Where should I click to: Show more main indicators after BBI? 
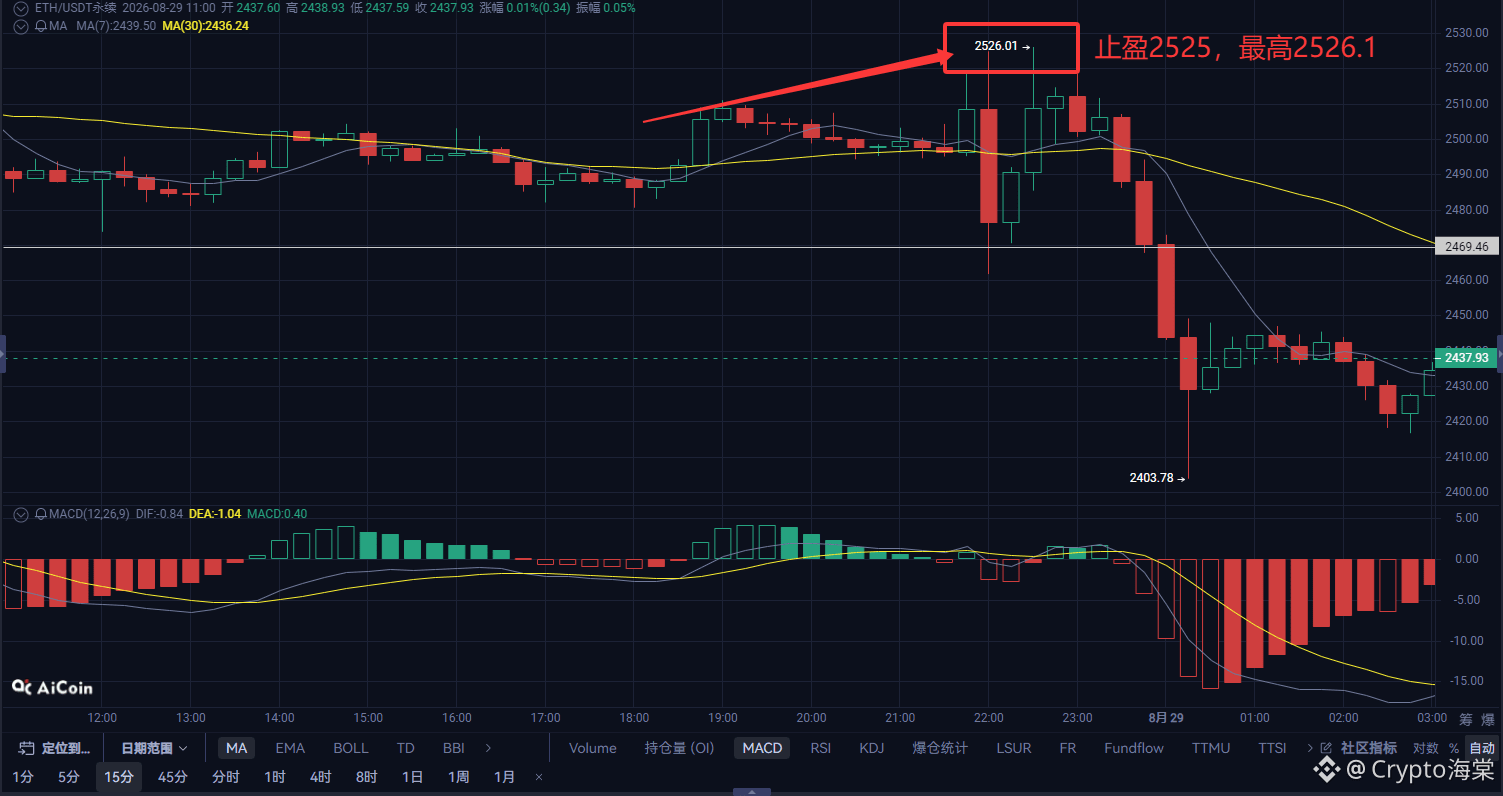pyautogui.click(x=488, y=748)
